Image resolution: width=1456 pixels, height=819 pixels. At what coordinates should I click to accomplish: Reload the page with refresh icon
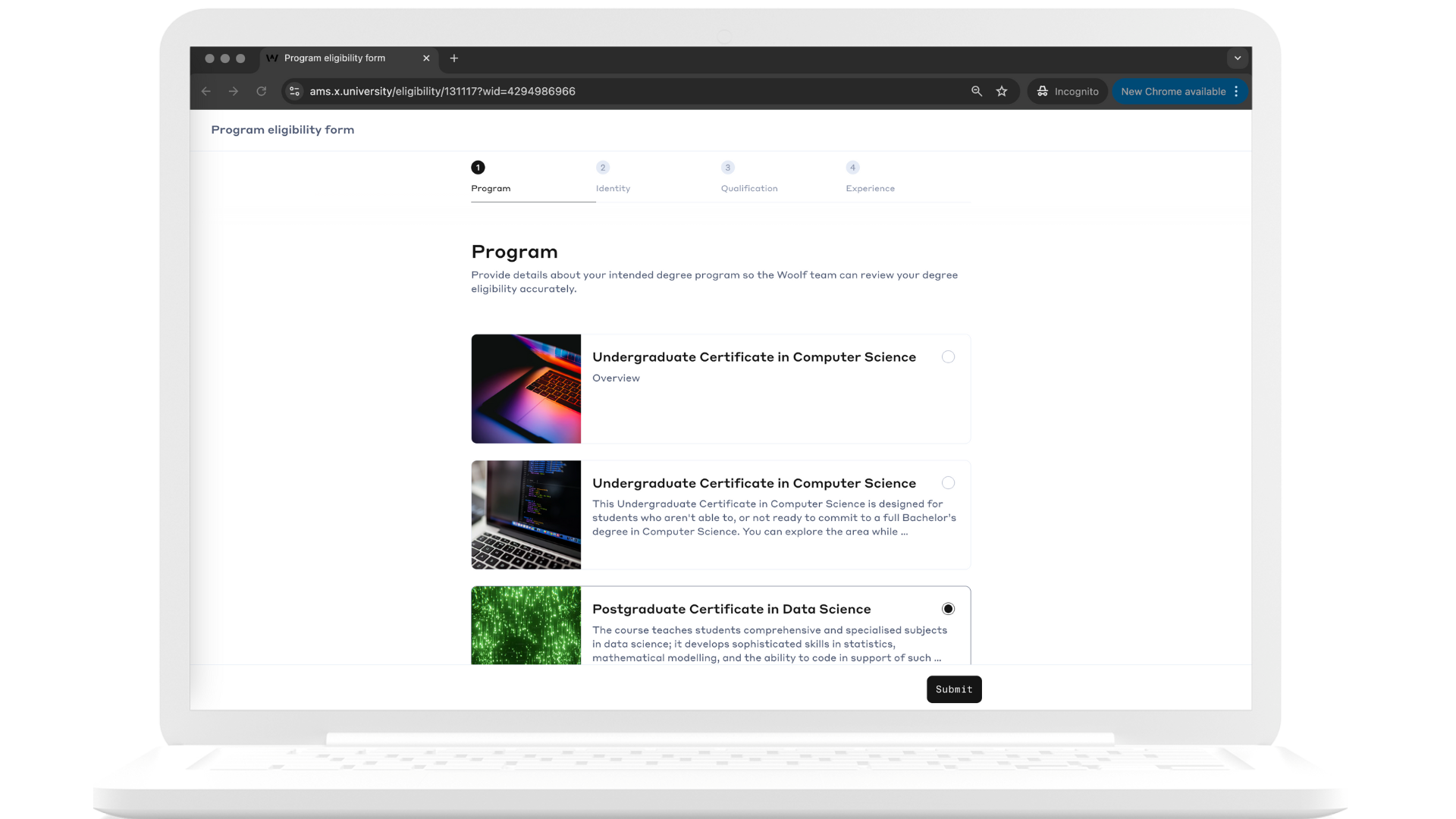click(x=262, y=91)
